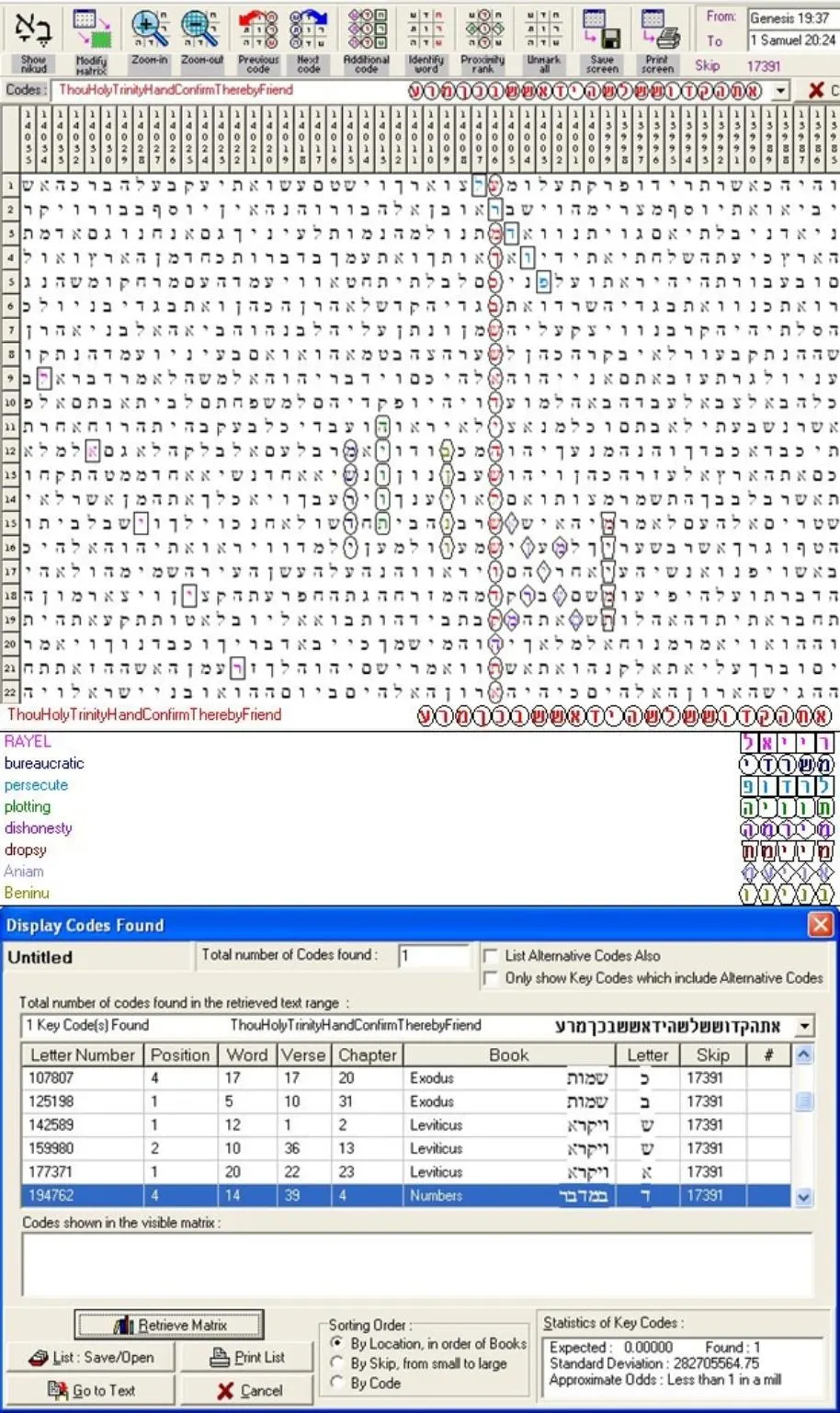This screenshot has height=1413, width=840.
Task: Open the Modify matrix tool
Action: [91, 39]
